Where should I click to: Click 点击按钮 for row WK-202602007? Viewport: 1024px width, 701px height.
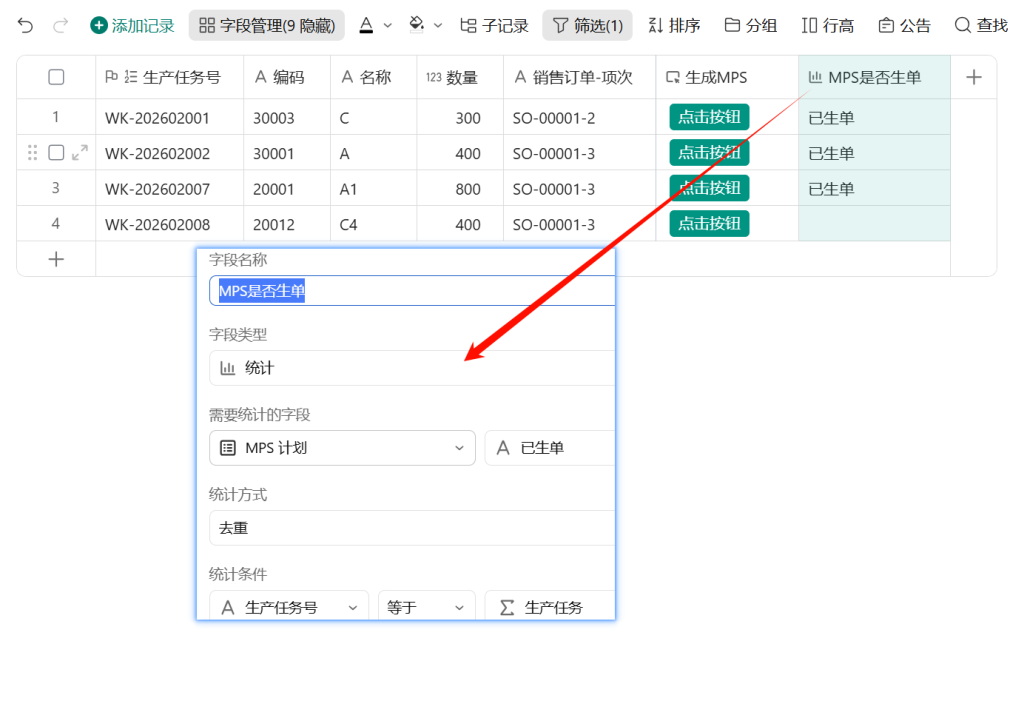click(709, 188)
